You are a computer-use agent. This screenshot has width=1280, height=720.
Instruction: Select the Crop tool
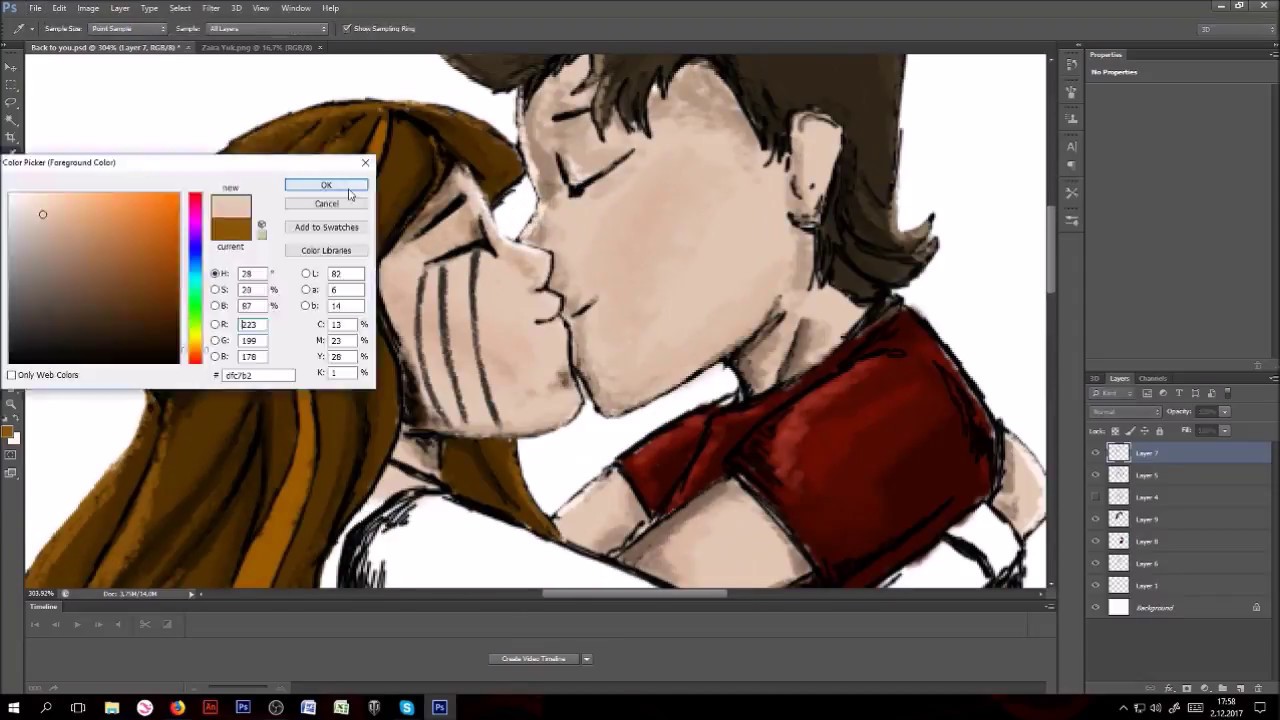tap(11, 137)
